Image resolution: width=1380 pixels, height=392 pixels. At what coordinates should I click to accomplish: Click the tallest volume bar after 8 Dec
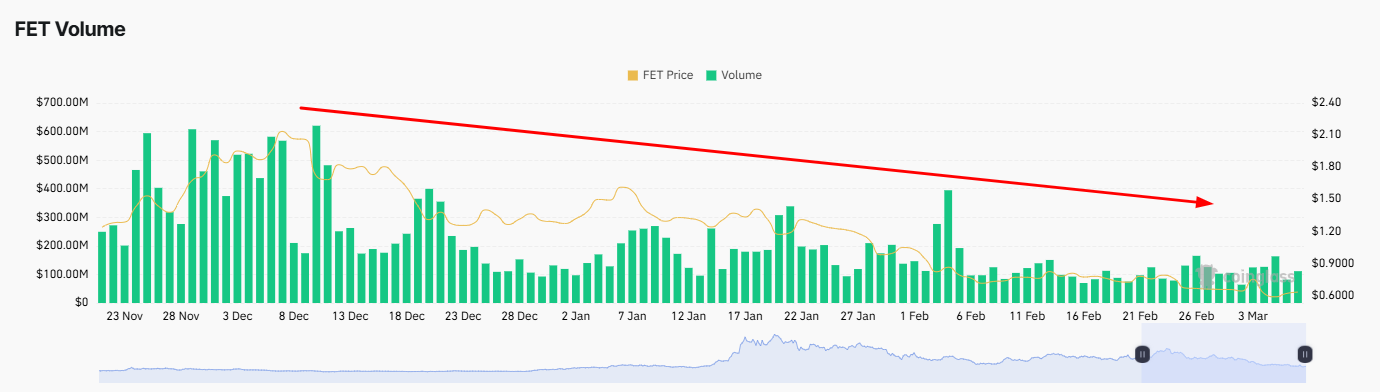point(316,214)
